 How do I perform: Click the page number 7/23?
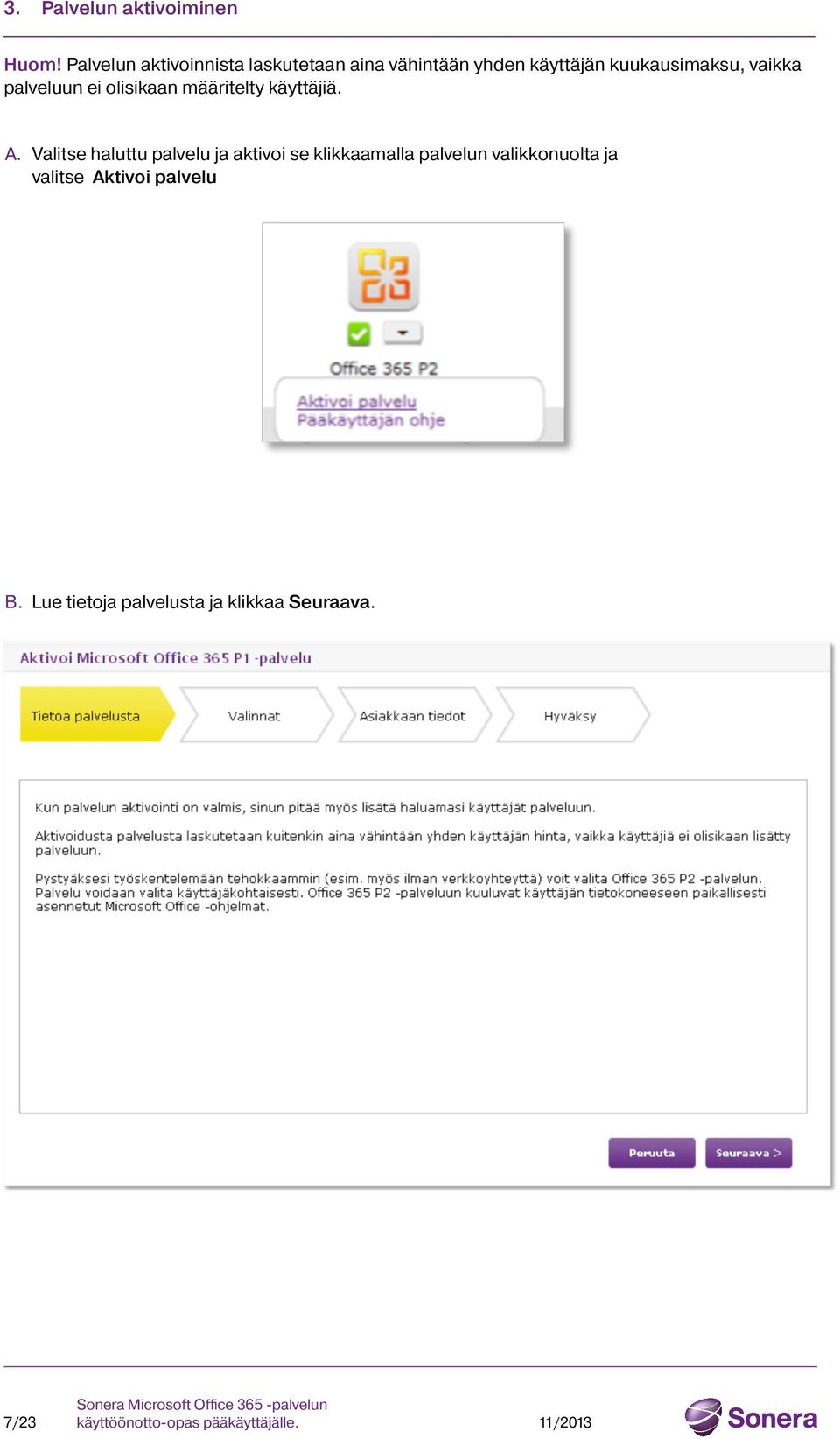[20, 1422]
